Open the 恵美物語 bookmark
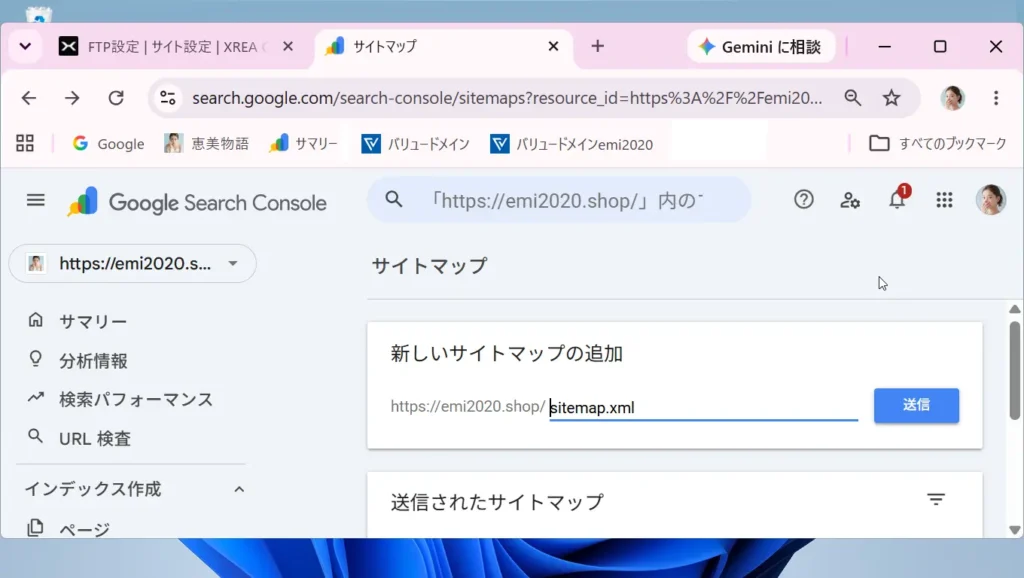The width and height of the screenshot is (1024, 578). 207,144
